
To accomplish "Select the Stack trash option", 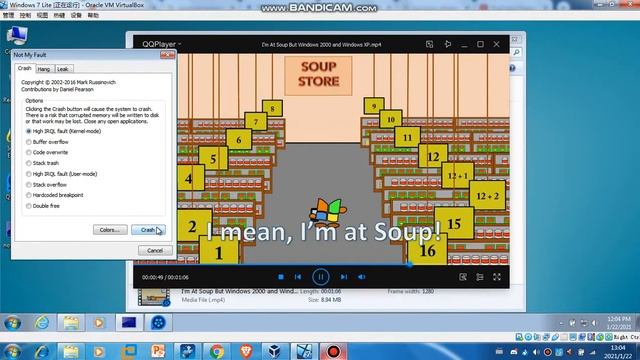I will (42, 163).
